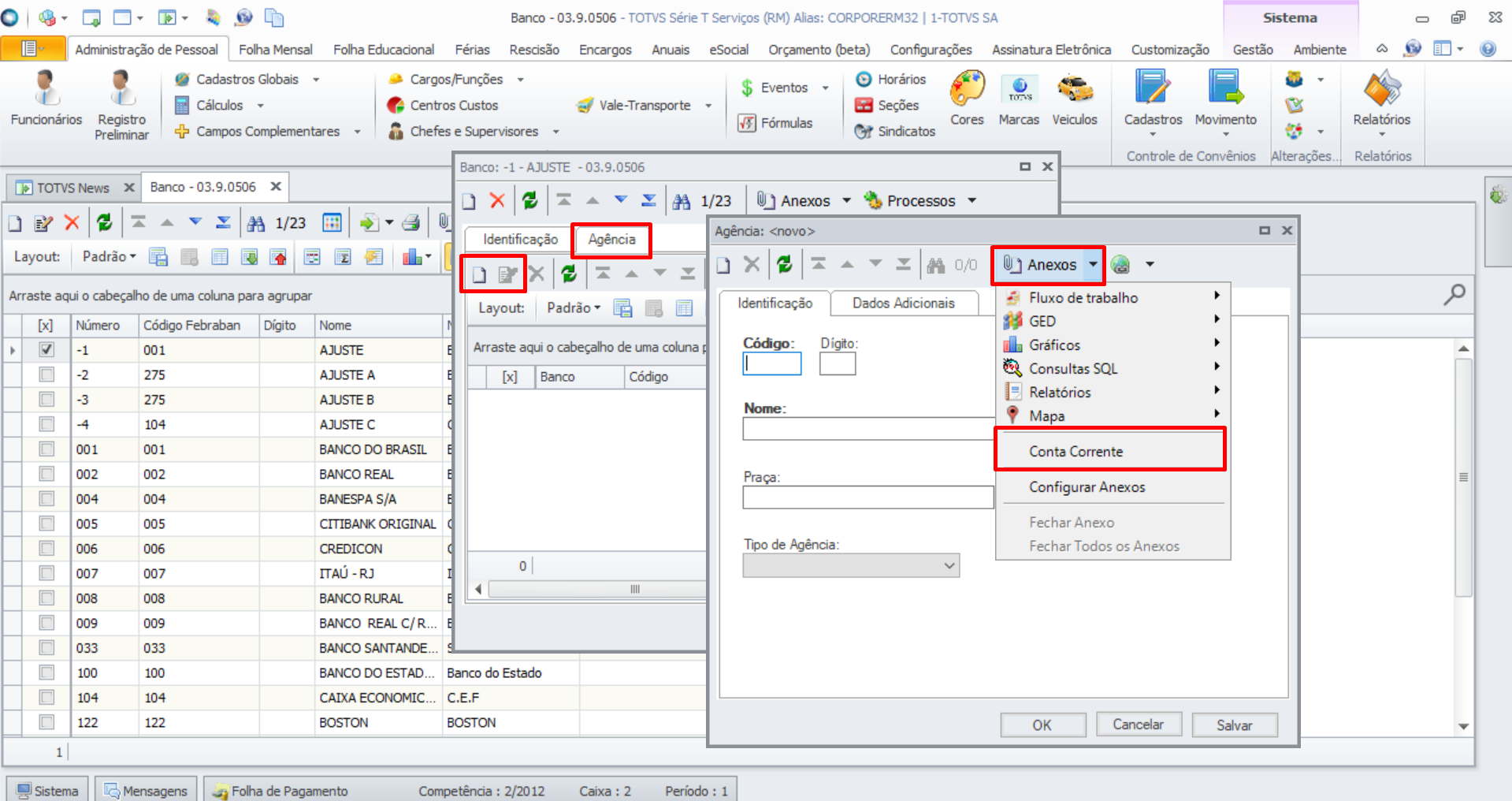Click the Código input field

coord(771,363)
